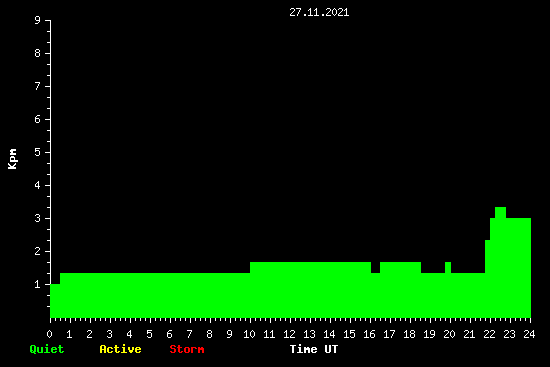The image size is (550, 367).
Task: Select the red Storm legend label
Action: 187,349
